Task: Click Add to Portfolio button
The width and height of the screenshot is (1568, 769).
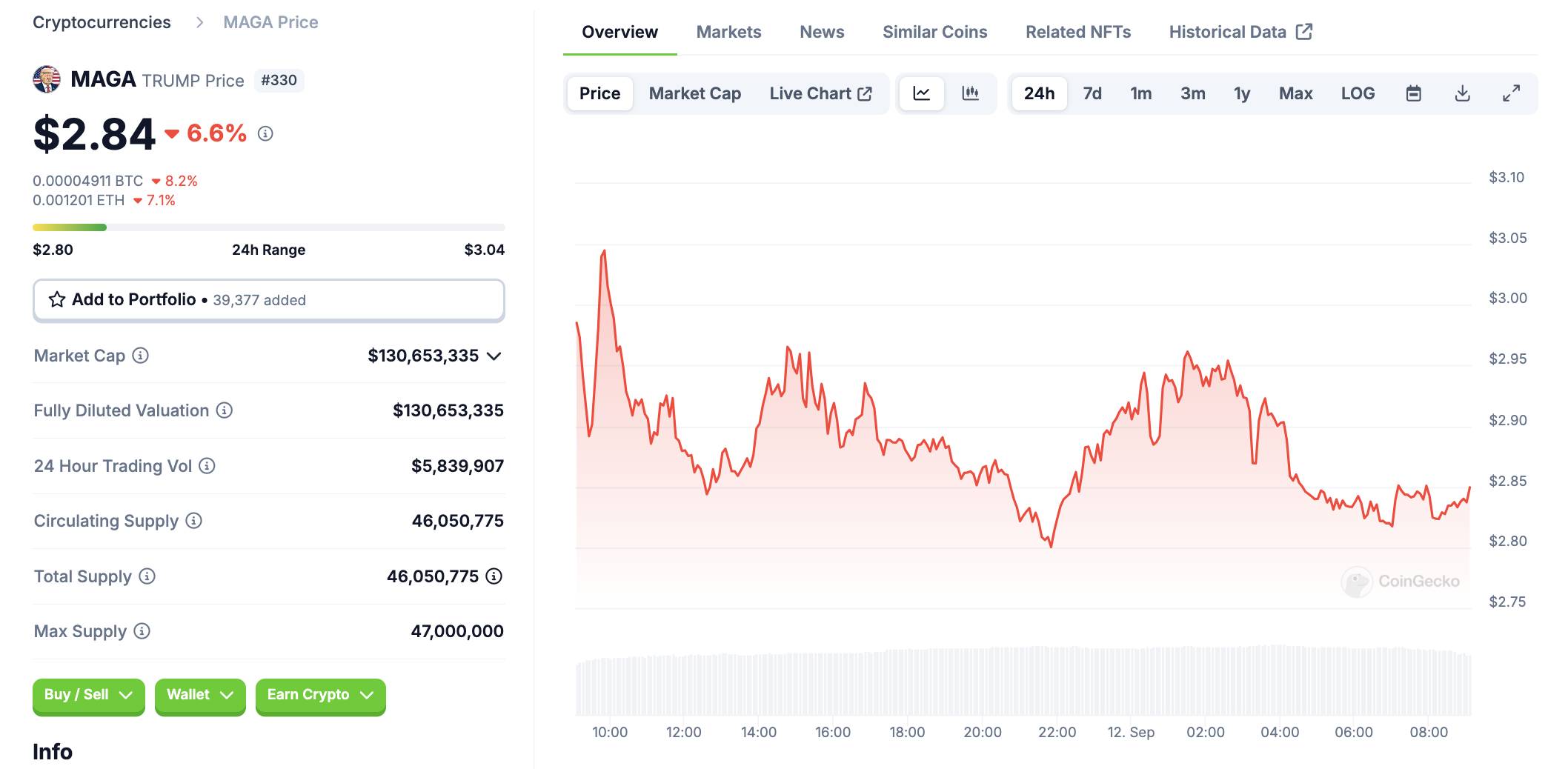Action: click(269, 300)
